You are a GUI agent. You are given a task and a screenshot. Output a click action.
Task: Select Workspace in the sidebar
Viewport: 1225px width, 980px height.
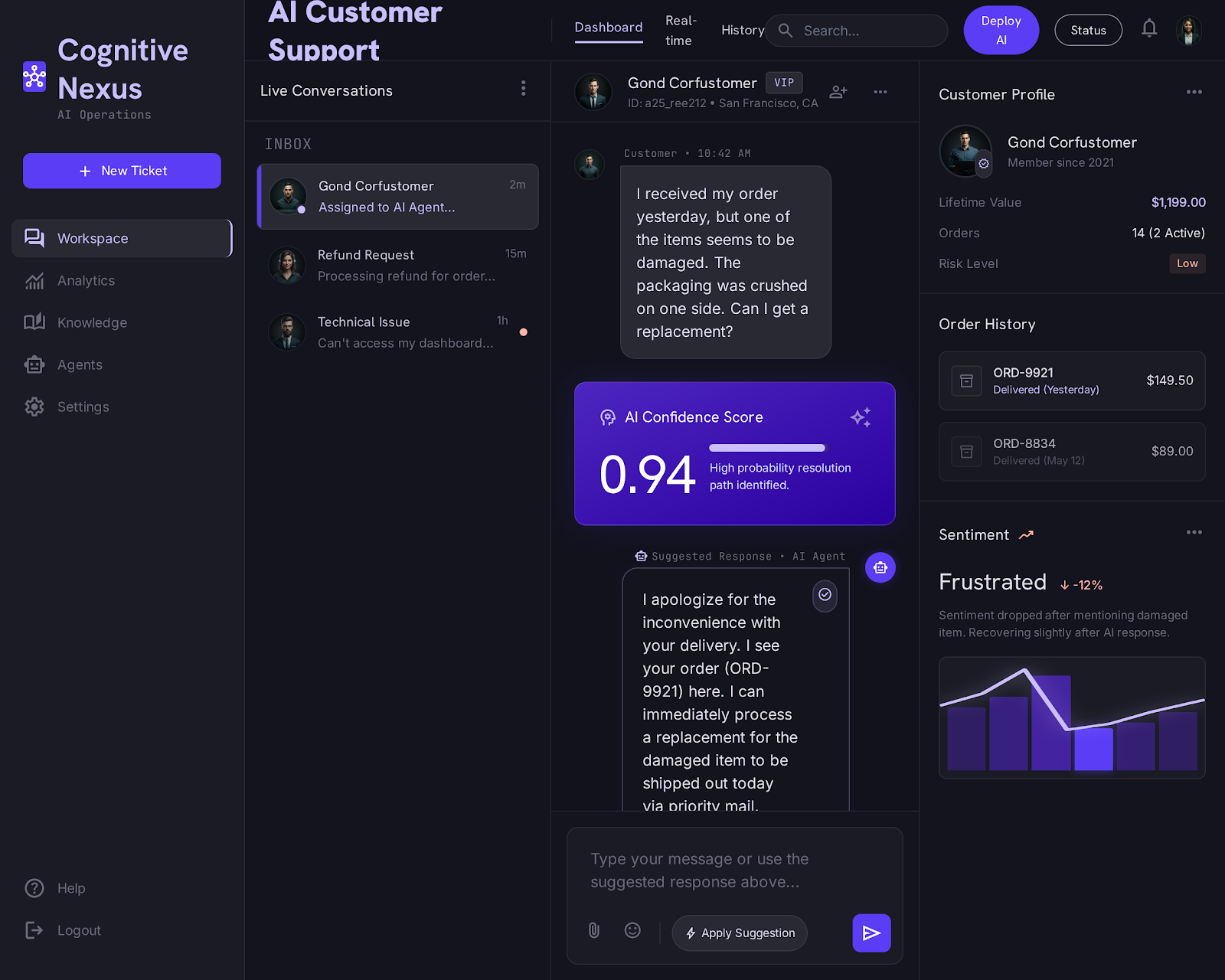[121, 238]
